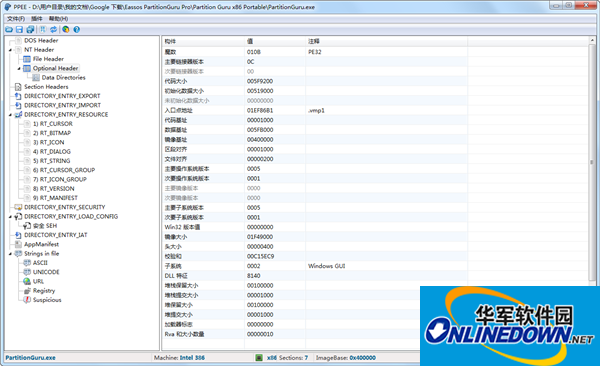Viewport: 600px width, 366px height.
Task: Click the Data Directories node icon
Action: [x=36, y=78]
